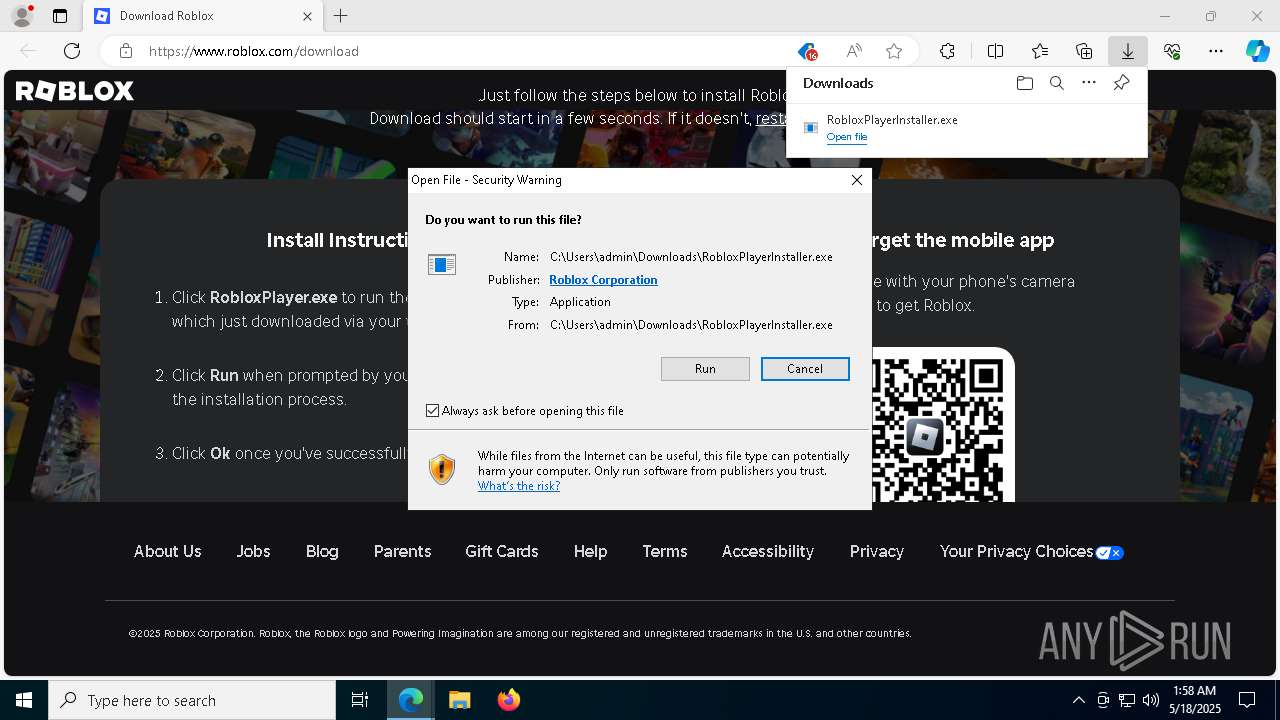Close the Download Roblox tab
This screenshot has height=720, width=1280.
[307, 16]
